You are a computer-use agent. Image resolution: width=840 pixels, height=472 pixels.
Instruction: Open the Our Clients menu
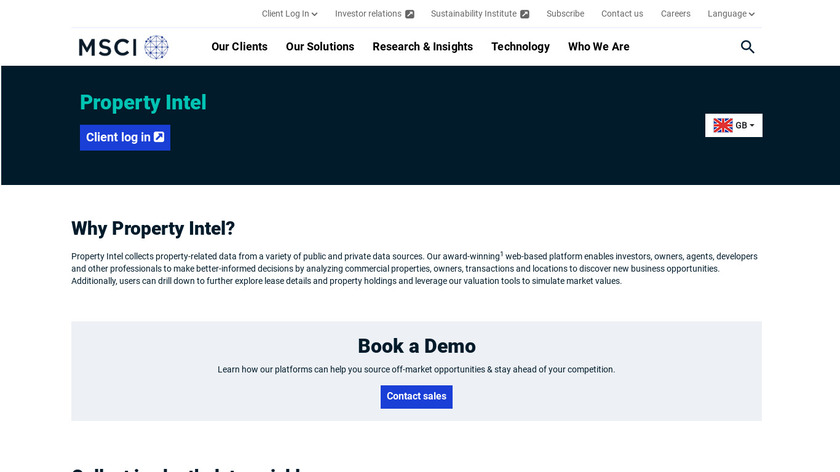(x=239, y=47)
